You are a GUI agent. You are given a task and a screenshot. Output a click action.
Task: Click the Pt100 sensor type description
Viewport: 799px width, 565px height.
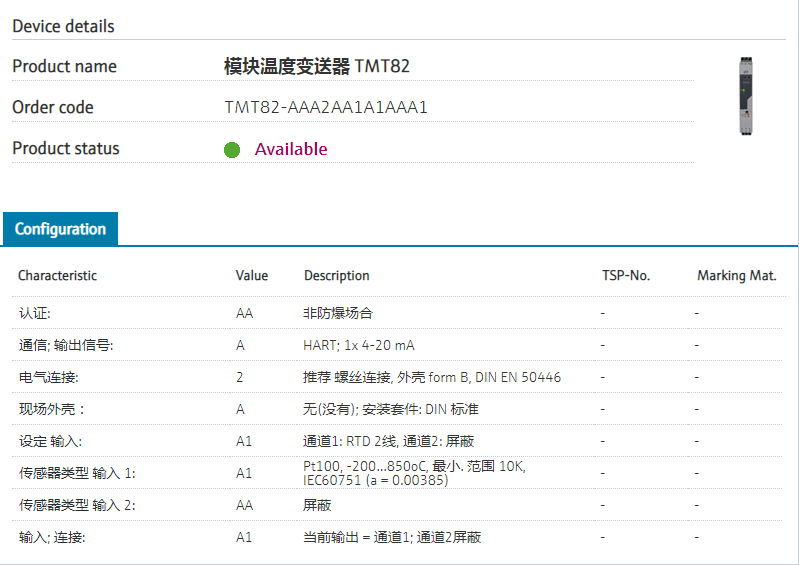coord(414,473)
